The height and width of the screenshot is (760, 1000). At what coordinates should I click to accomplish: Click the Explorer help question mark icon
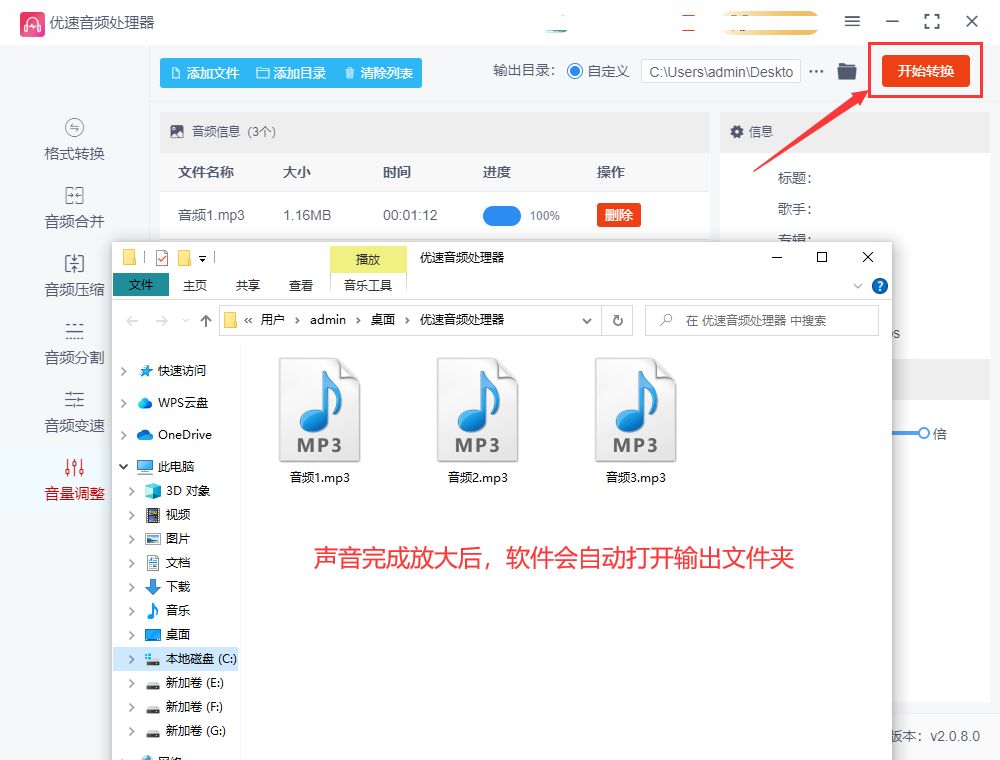click(879, 286)
